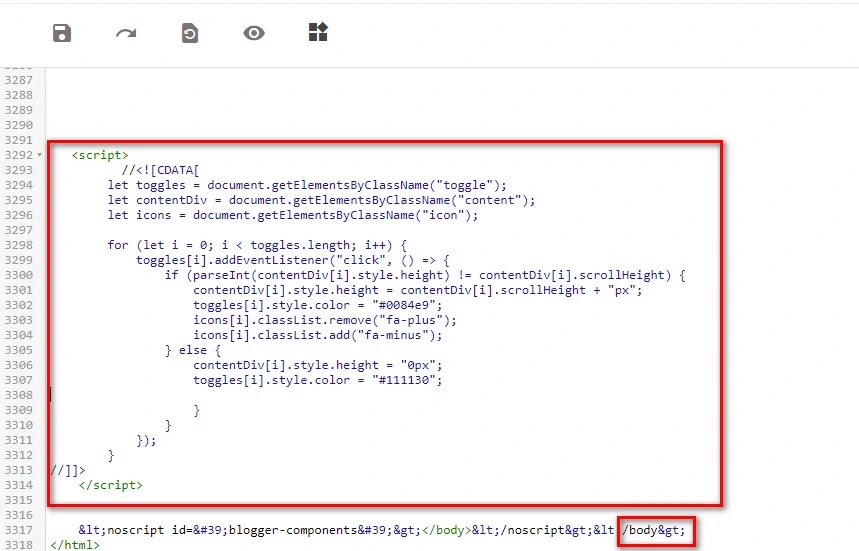The width and height of the screenshot is (859, 551).
Task: Click the '/body&gt;' text at line end
Action: pyautogui.click(x=654, y=530)
